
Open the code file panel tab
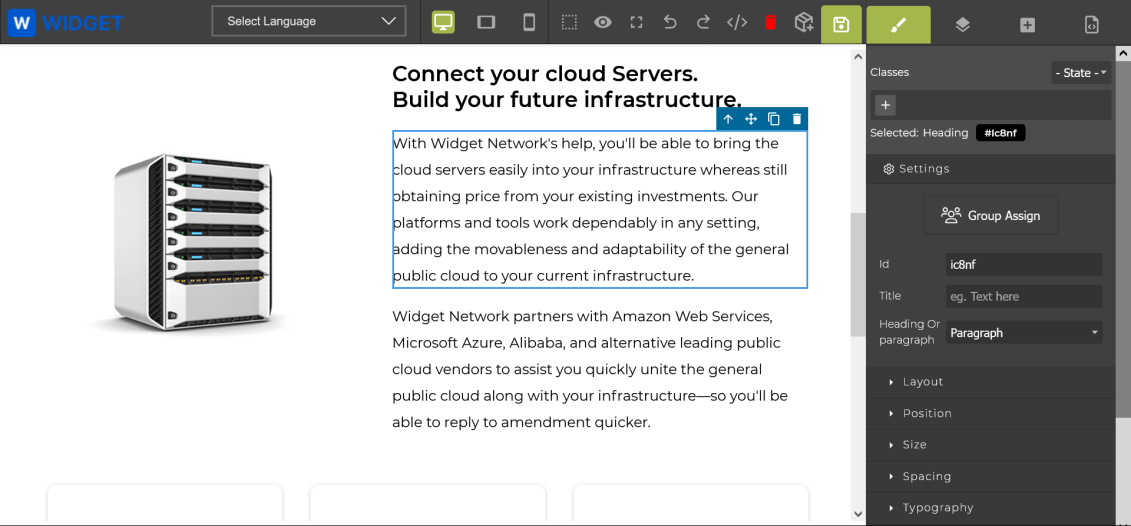click(1092, 25)
